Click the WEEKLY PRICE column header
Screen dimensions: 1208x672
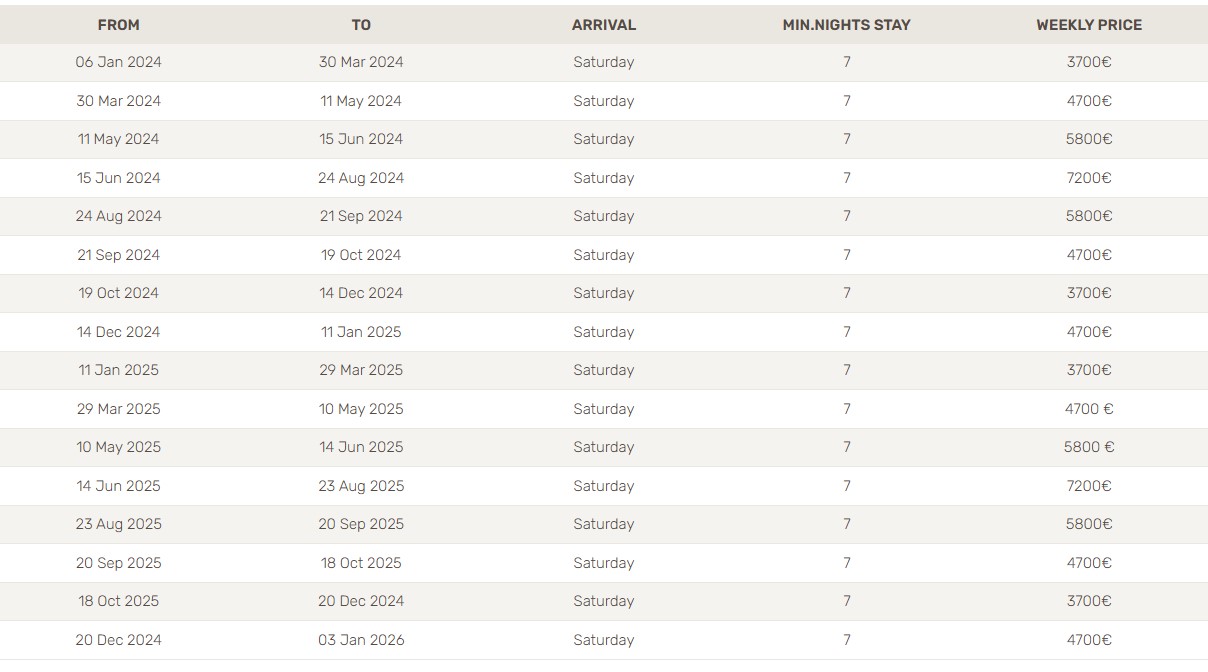point(1089,25)
